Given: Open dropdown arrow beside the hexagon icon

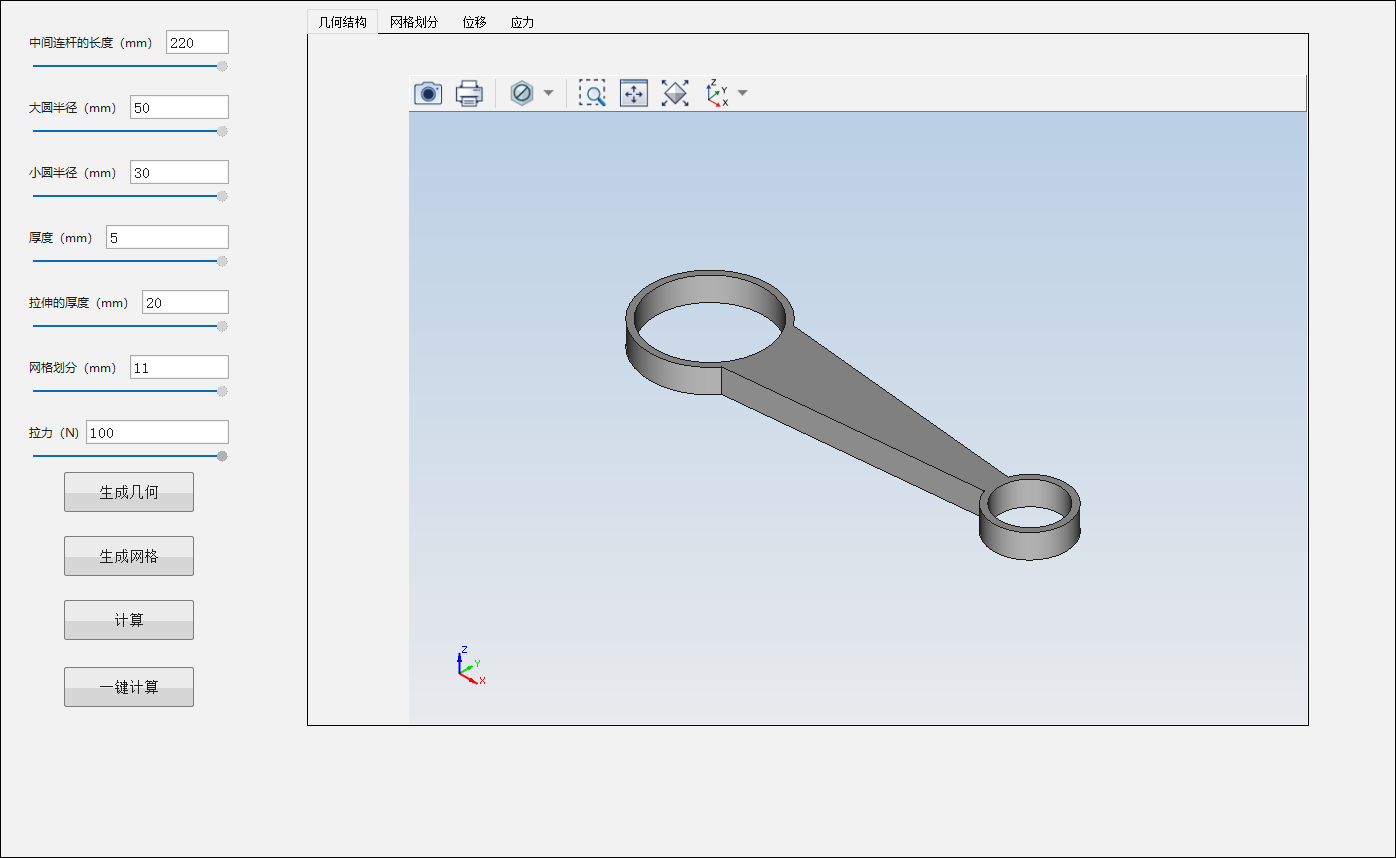Looking at the screenshot, I should [548, 93].
